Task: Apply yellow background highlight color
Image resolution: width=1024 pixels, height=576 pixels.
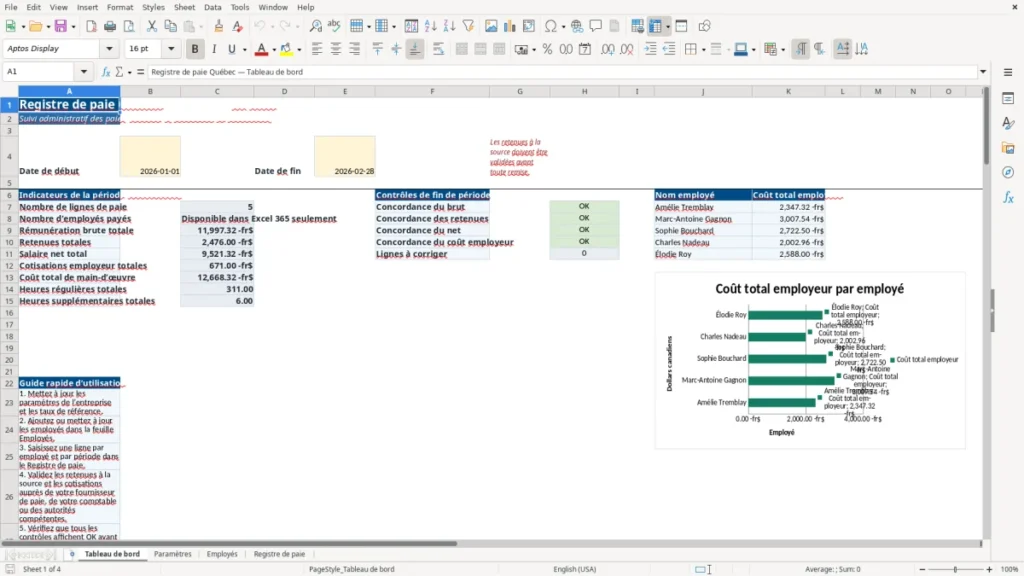Action: [286, 49]
